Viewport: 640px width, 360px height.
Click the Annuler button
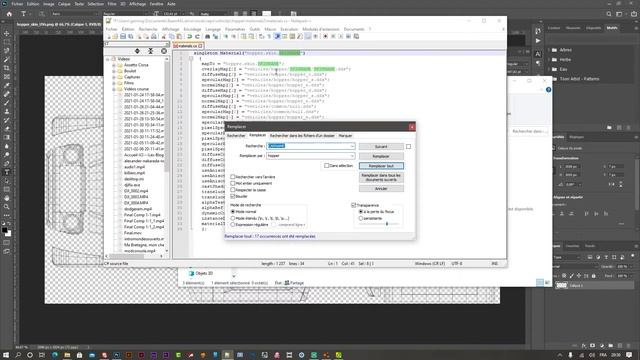click(x=381, y=189)
